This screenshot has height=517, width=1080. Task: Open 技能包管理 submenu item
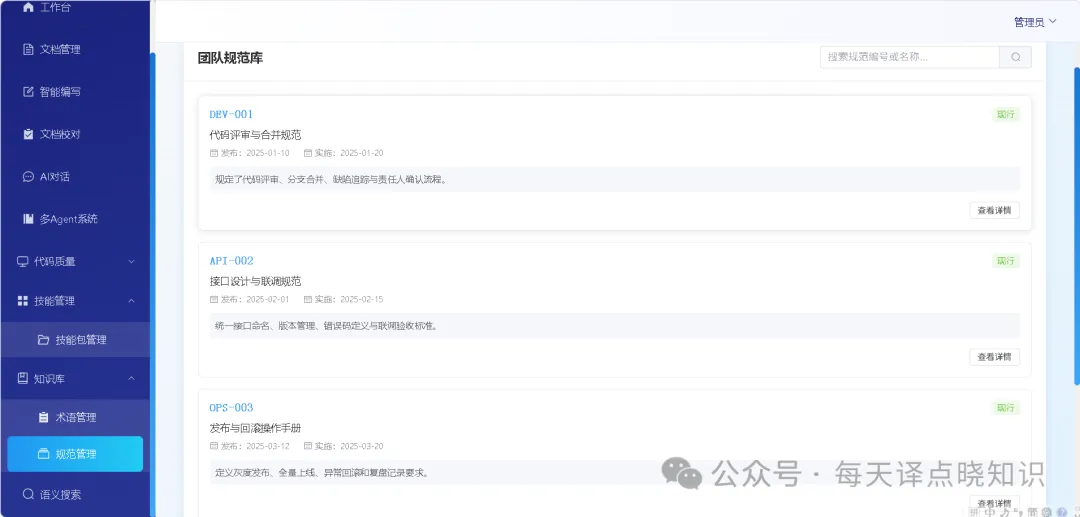pyautogui.click(x=75, y=339)
